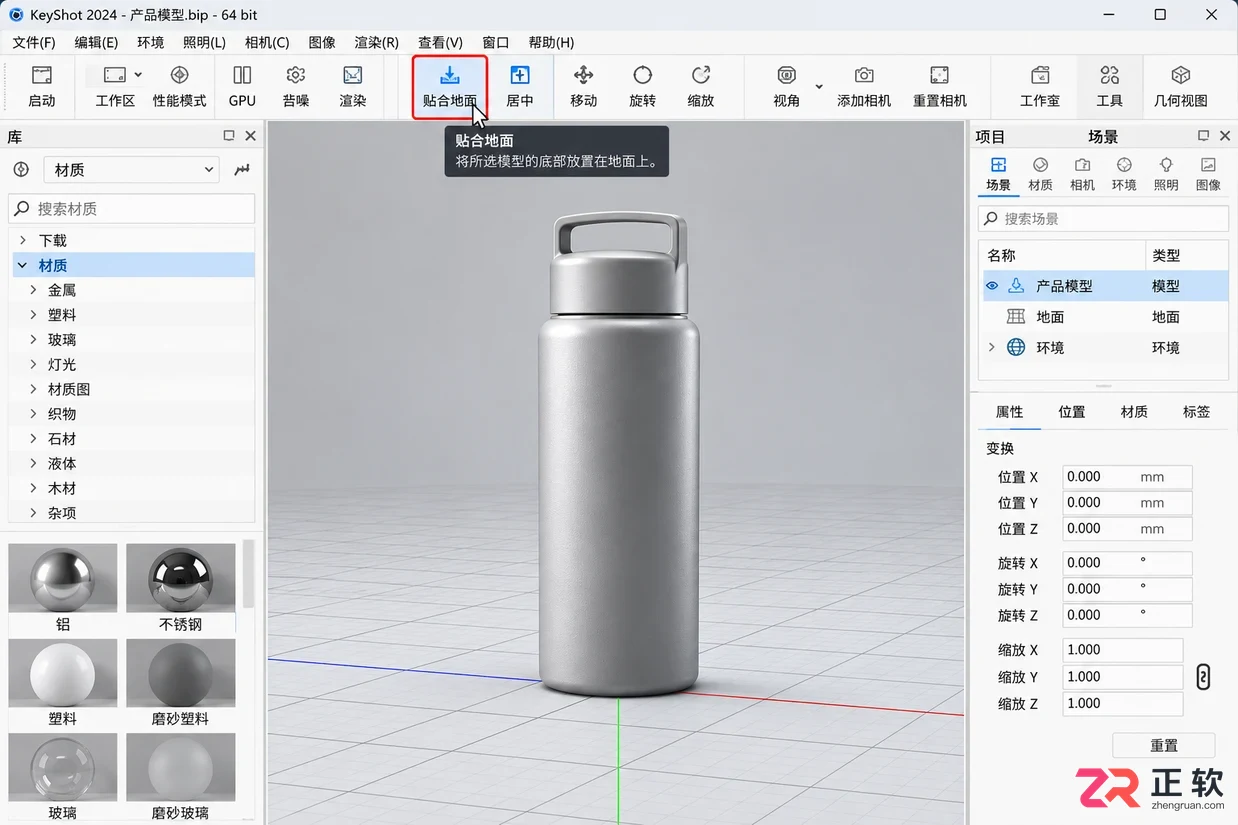This screenshot has height=825, width=1238.
Task: Select the 不锈钢 material thumbnail
Action: pyautogui.click(x=181, y=578)
